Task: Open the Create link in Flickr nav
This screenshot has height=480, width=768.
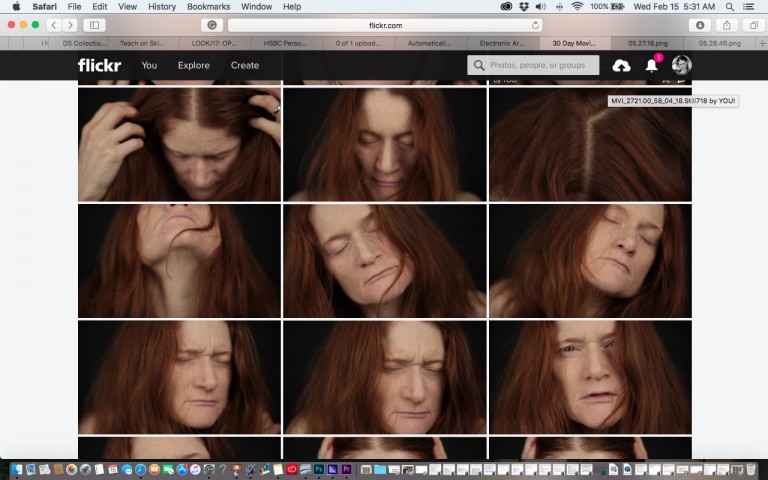Action: click(245, 65)
